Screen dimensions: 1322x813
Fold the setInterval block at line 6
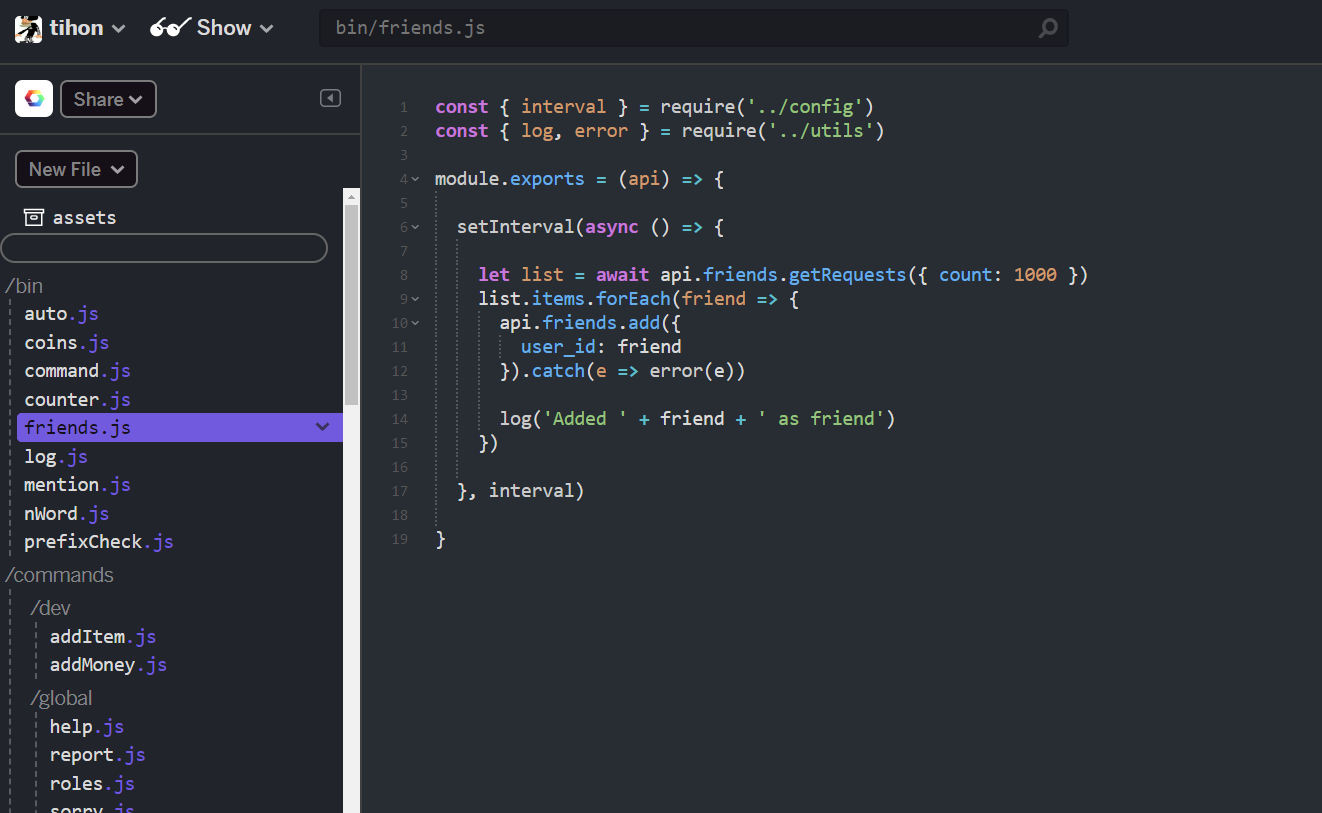coord(415,227)
